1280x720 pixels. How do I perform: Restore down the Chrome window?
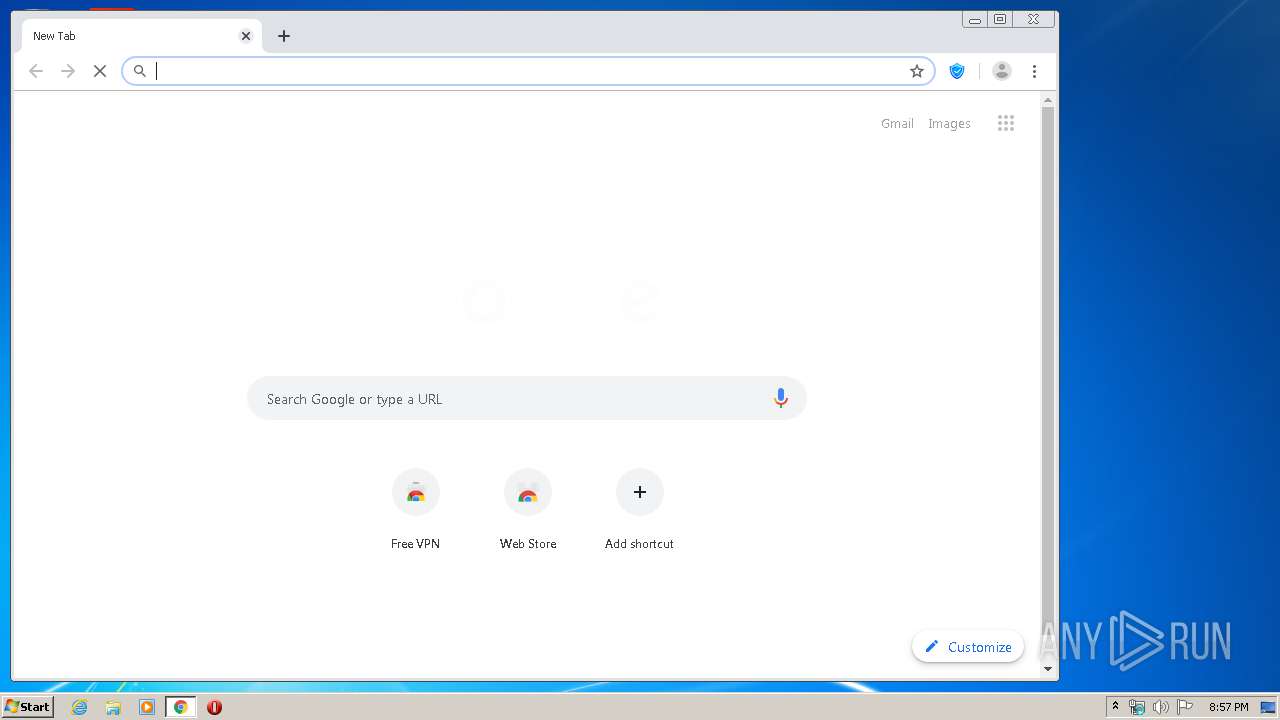[1000, 19]
